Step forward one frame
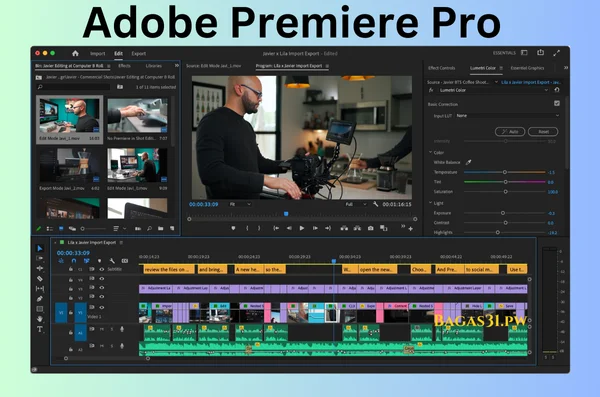Viewport: 600px width, 397px height. pos(315,228)
